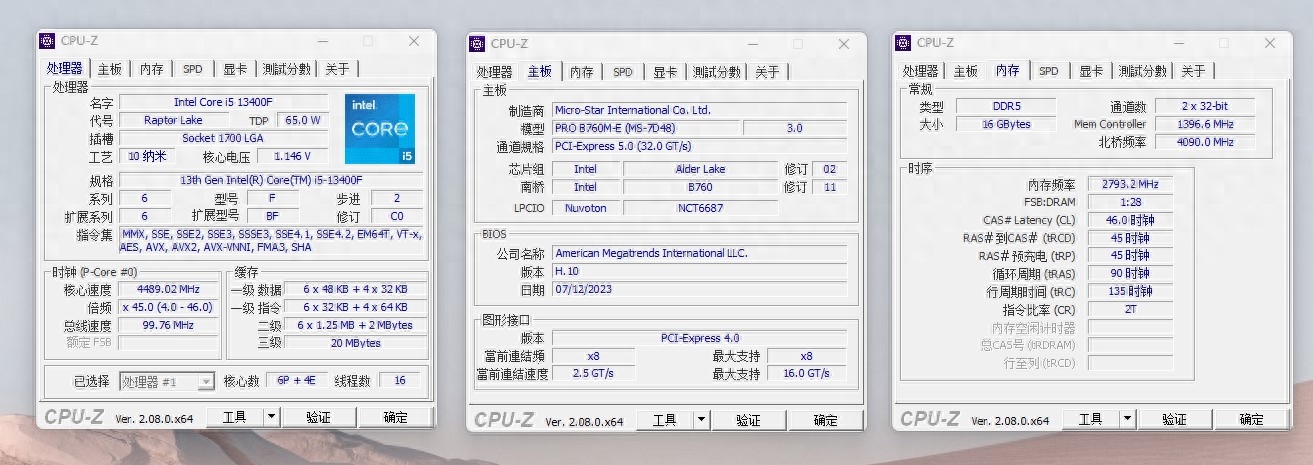1313x465 pixels.
Task: Switch to 内存 tab in middle CPU-Z window
Action: pyautogui.click(x=581, y=72)
